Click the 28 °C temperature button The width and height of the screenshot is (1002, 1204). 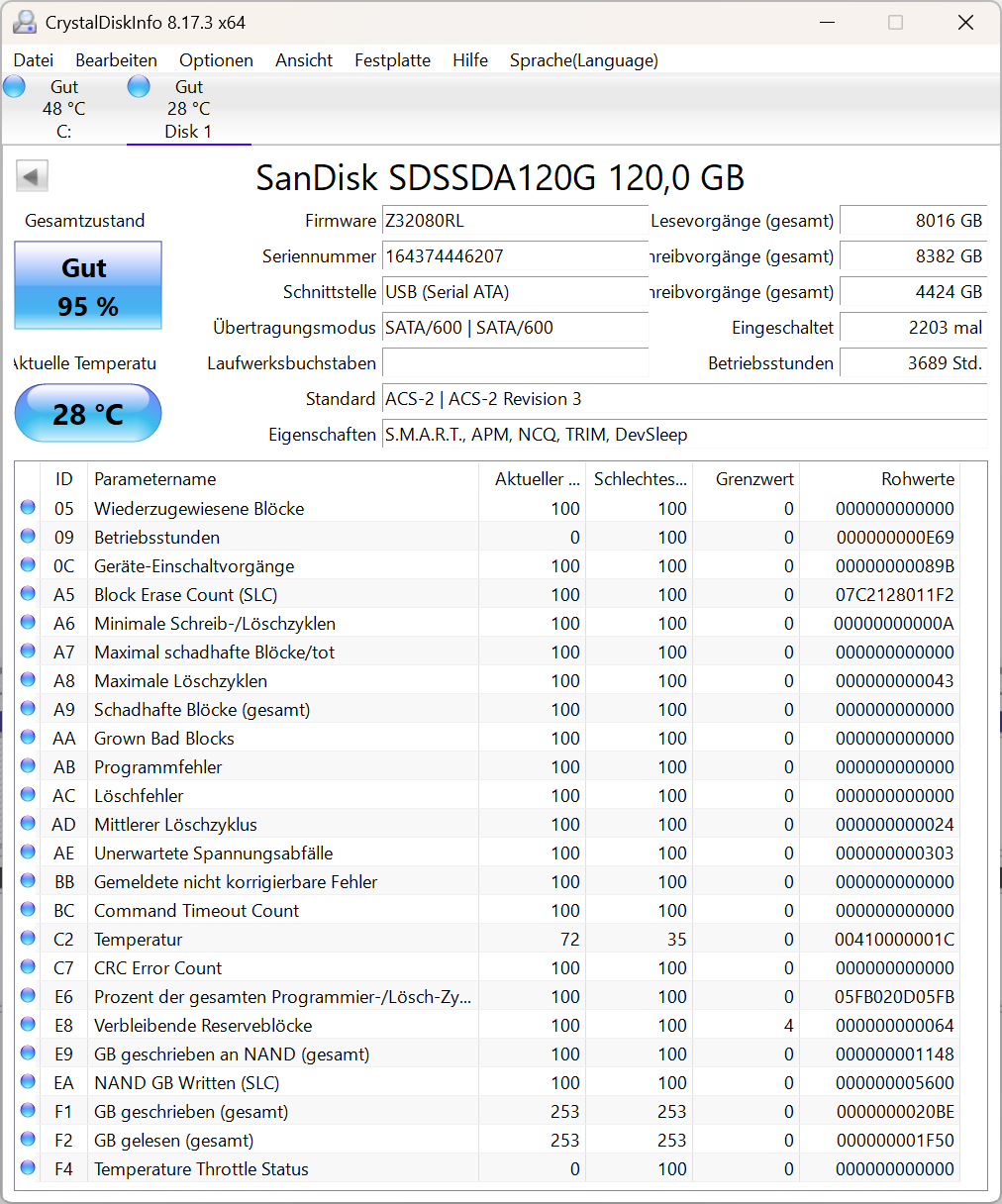[88, 413]
